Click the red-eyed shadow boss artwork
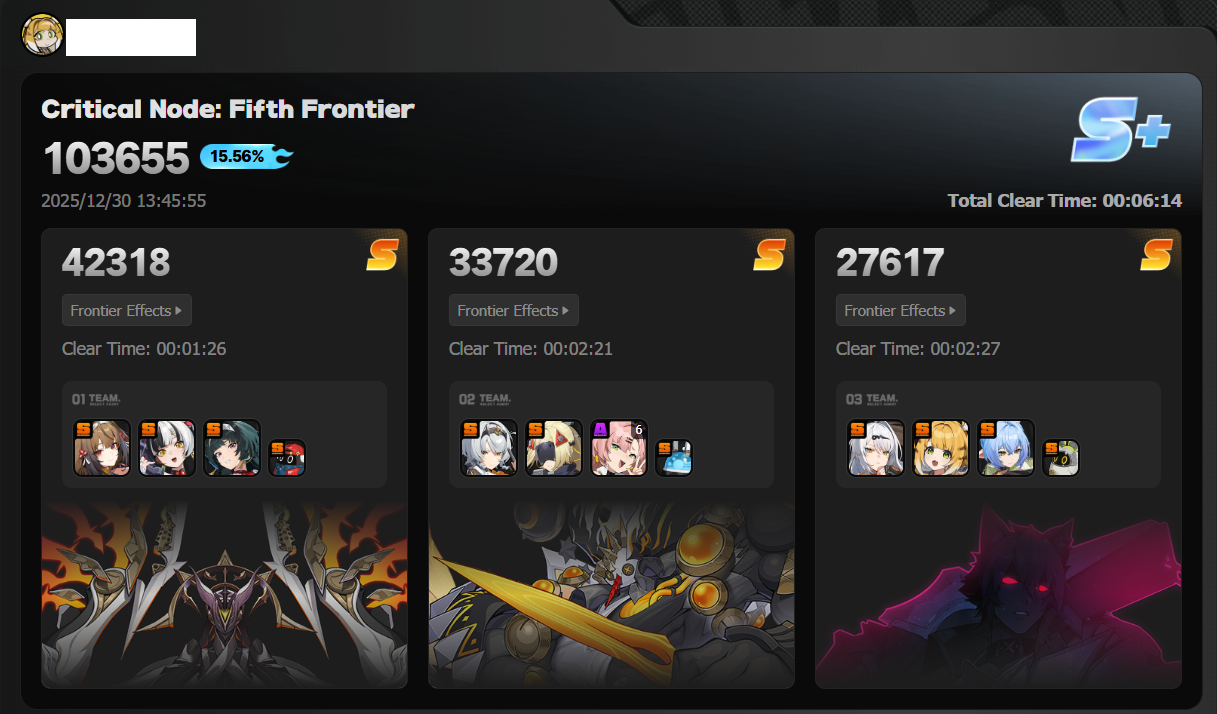 [x=998, y=595]
